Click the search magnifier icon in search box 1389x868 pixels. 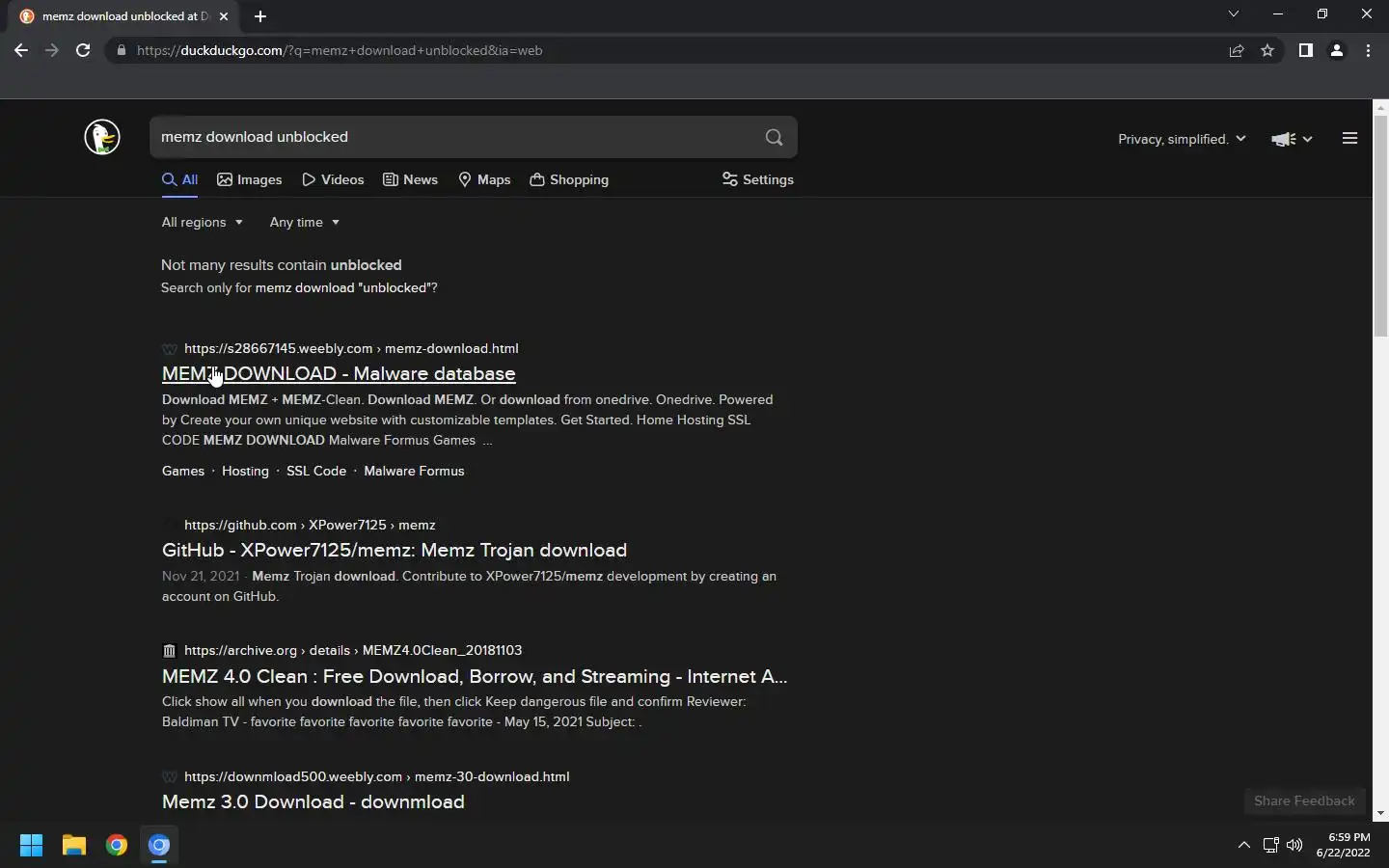pyautogui.click(x=774, y=137)
